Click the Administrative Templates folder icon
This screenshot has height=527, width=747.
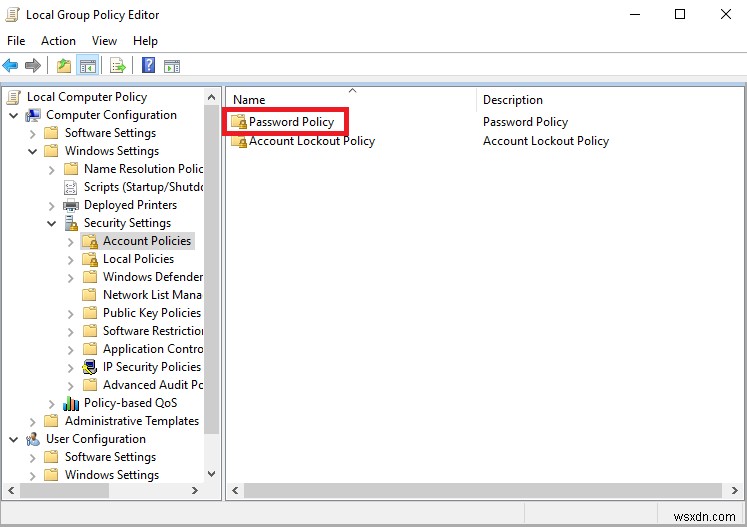click(x=51, y=421)
